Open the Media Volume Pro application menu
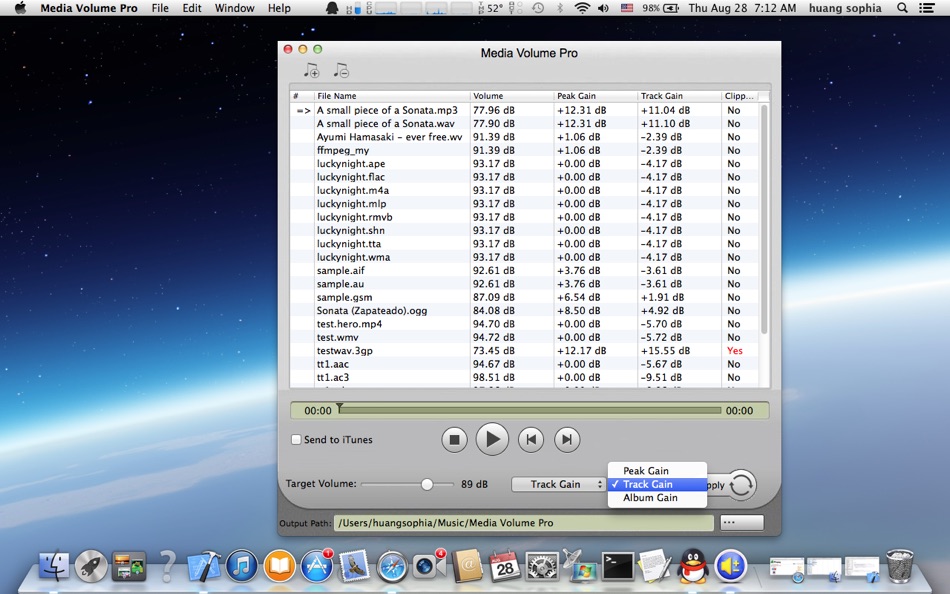The height and width of the screenshot is (594, 950). pyautogui.click(x=89, y=8)
